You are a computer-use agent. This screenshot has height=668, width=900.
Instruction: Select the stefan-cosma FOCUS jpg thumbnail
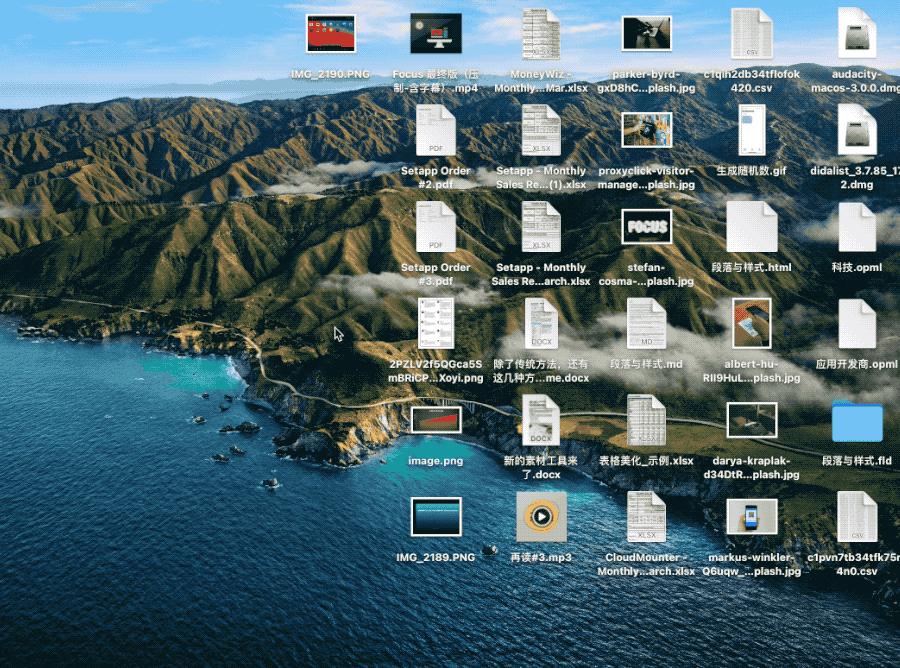pyautogui.click(x=646, y=227)
